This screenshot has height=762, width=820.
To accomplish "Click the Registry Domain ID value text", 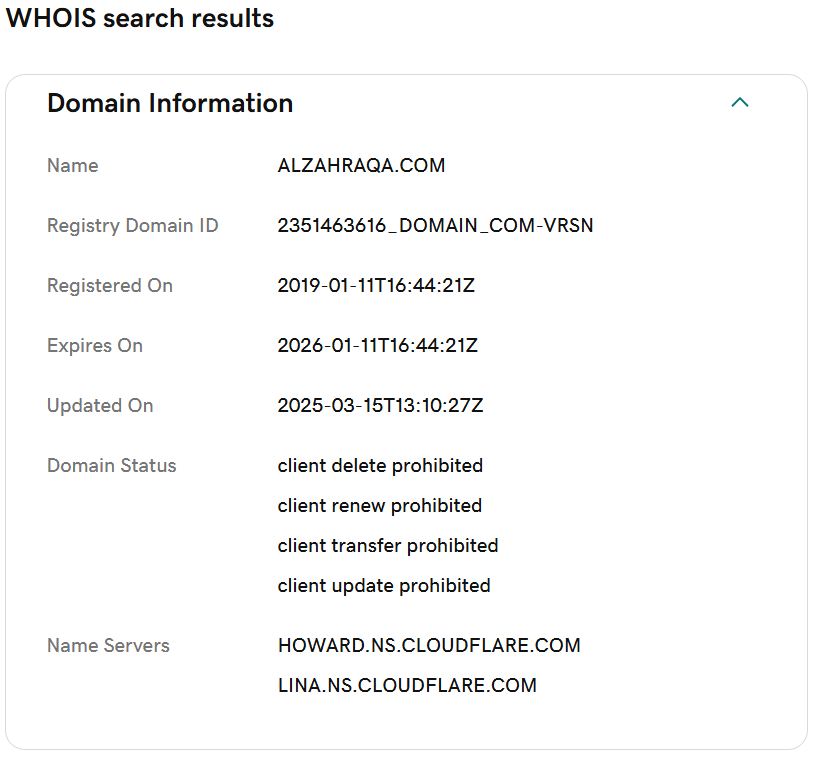I will [435, 225].
